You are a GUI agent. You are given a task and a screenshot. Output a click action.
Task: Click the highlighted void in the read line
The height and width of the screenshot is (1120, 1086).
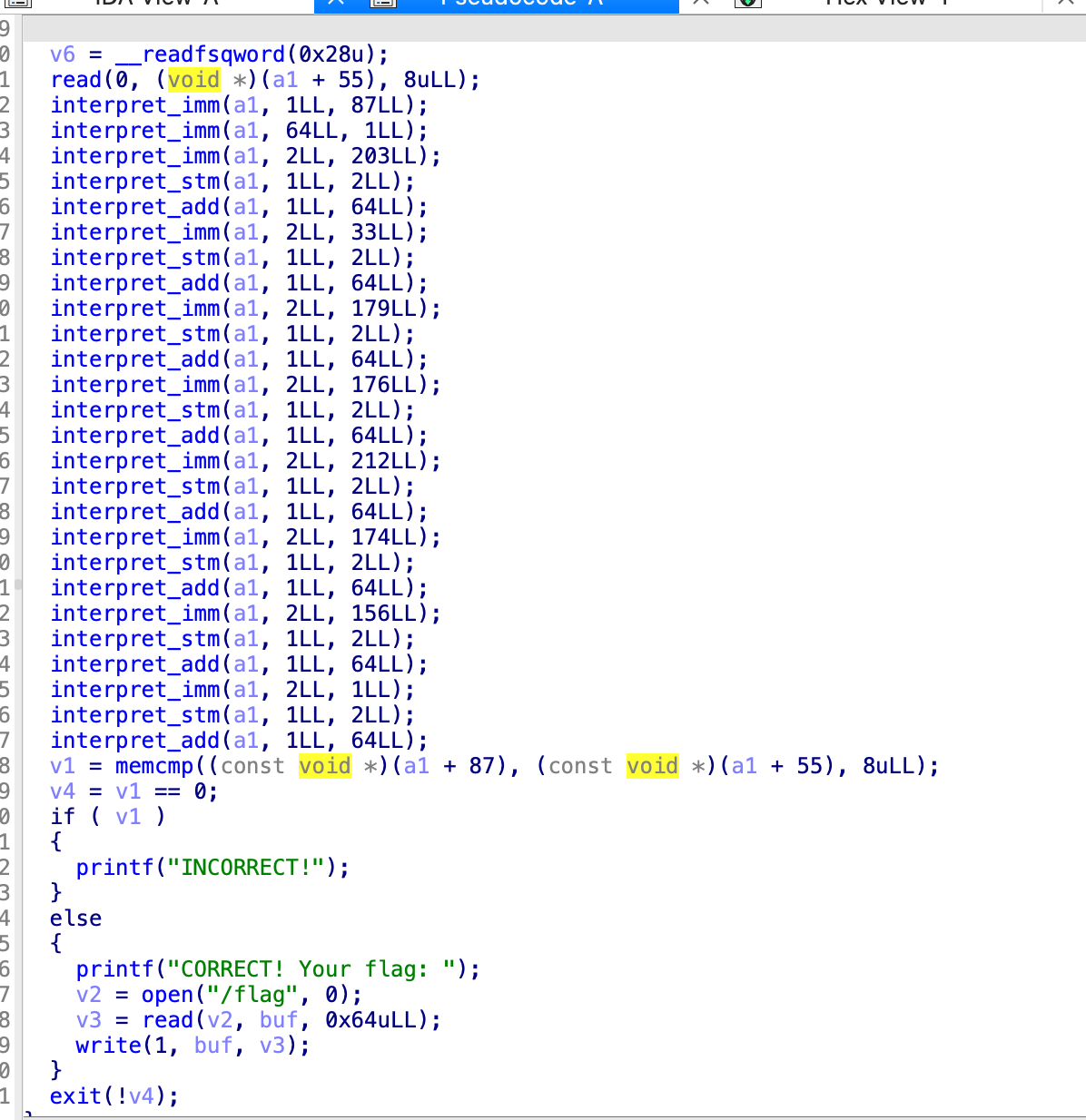pyautogui.click(x=193, y=80)
